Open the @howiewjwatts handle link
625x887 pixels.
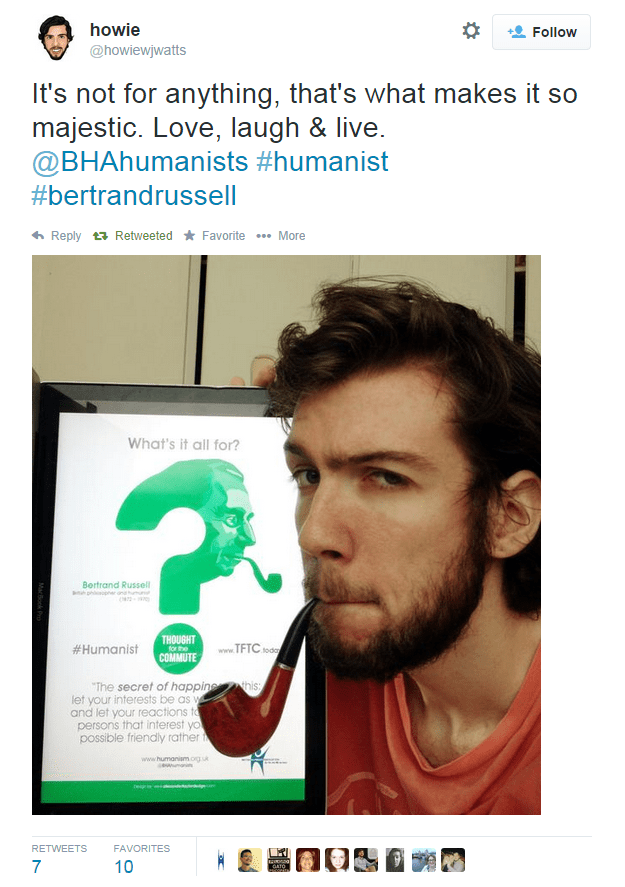pyautogui.click(x=137, y=50)
